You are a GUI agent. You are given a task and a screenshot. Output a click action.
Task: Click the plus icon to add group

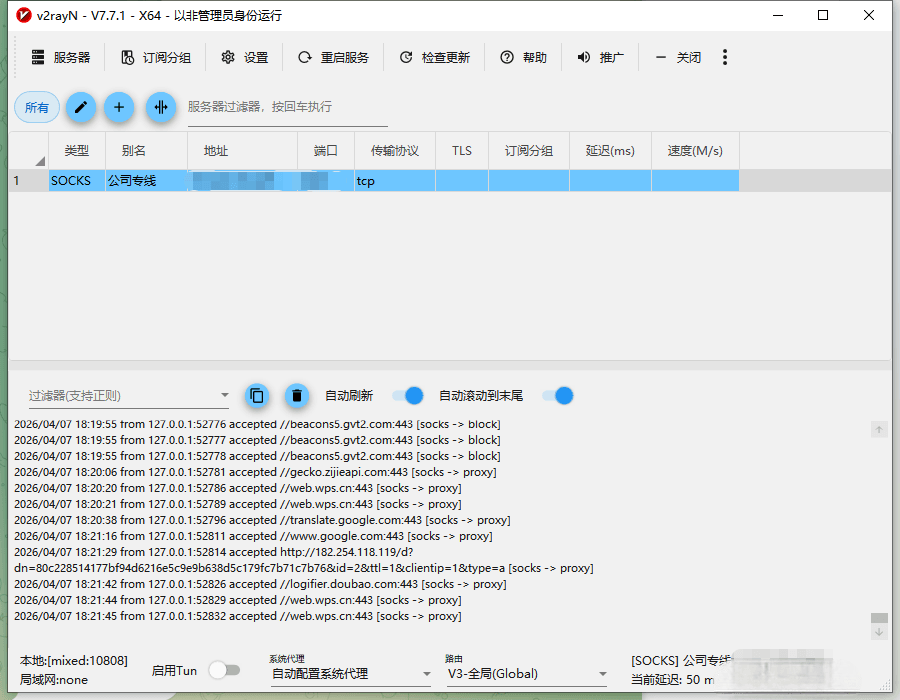click(x=119, y=107)
